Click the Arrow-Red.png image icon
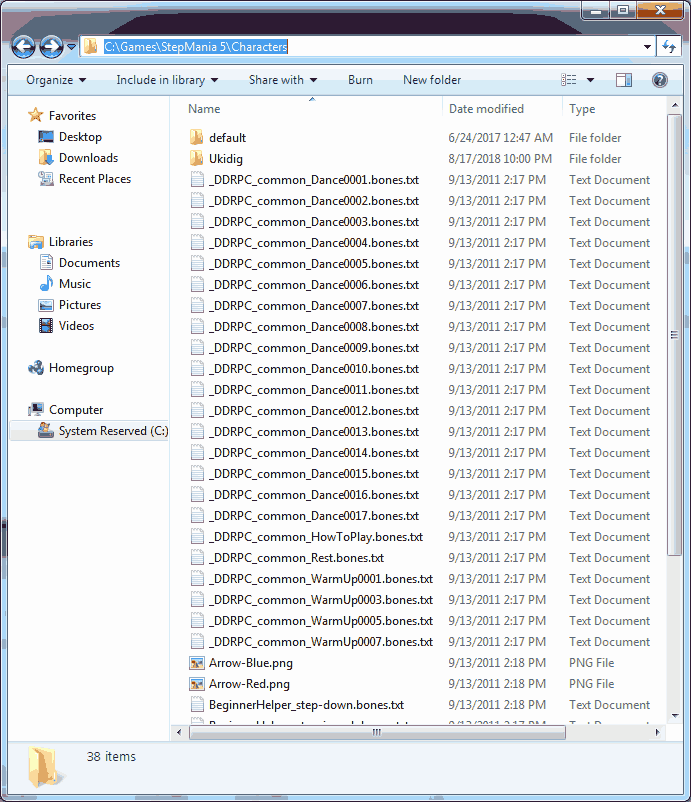Image resolution: width=691 pixels, height=802 pixels. [197, 684]
